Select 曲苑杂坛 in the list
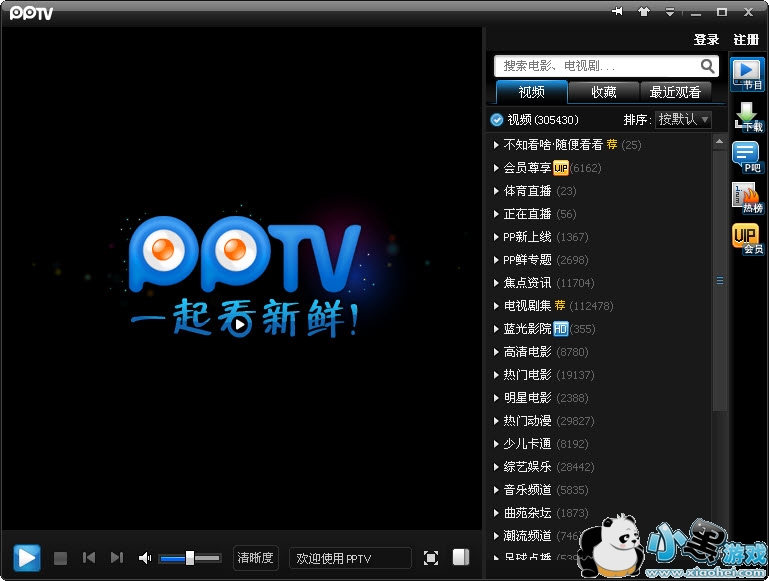The width and height of the screenshot is (769, 581). click(x=528, y=513)
